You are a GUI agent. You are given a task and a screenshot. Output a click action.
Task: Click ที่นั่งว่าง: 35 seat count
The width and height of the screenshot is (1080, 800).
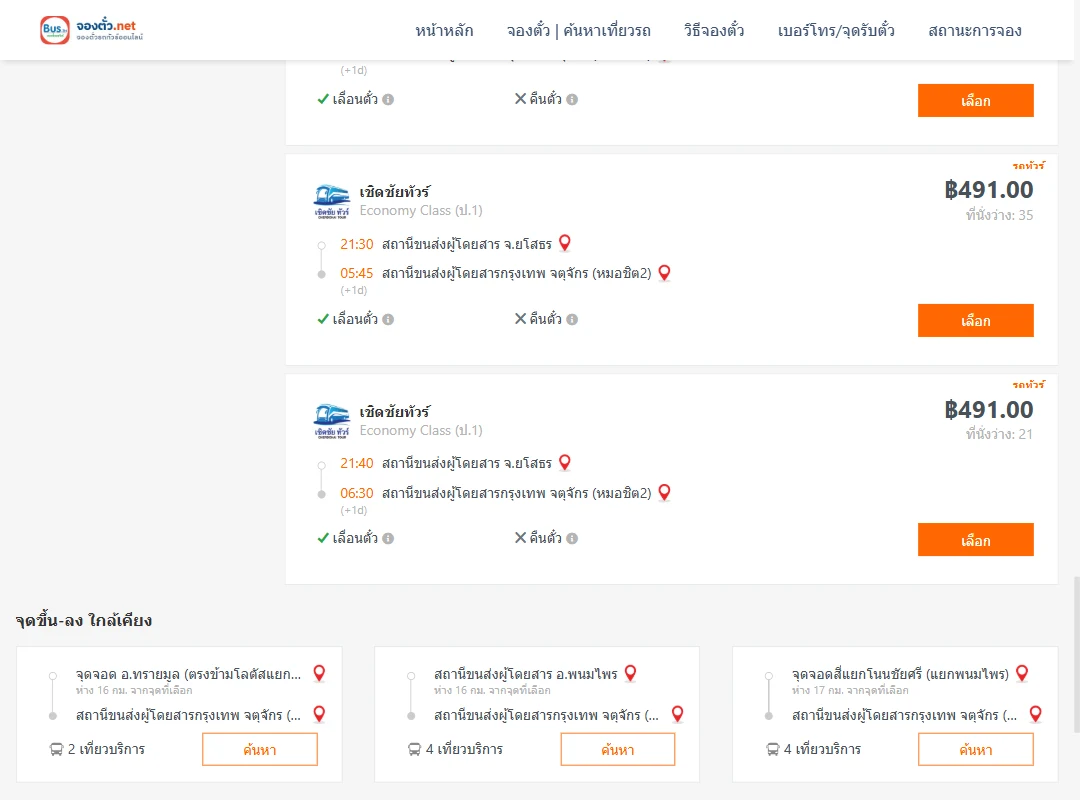[x=999, y=215]
